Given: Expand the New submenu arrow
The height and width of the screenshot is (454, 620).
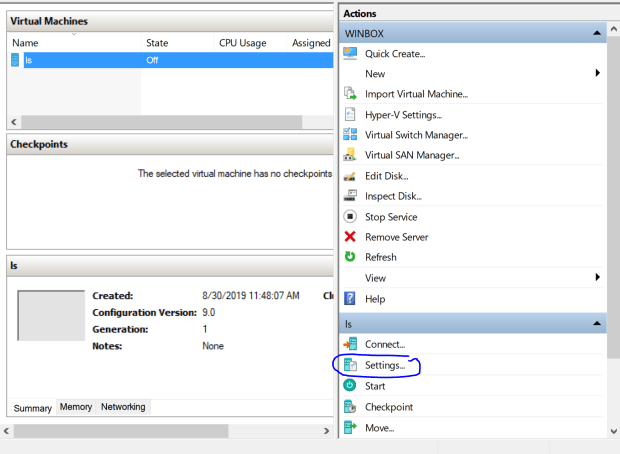Looking at the screenshot, I should click(597, 73).
